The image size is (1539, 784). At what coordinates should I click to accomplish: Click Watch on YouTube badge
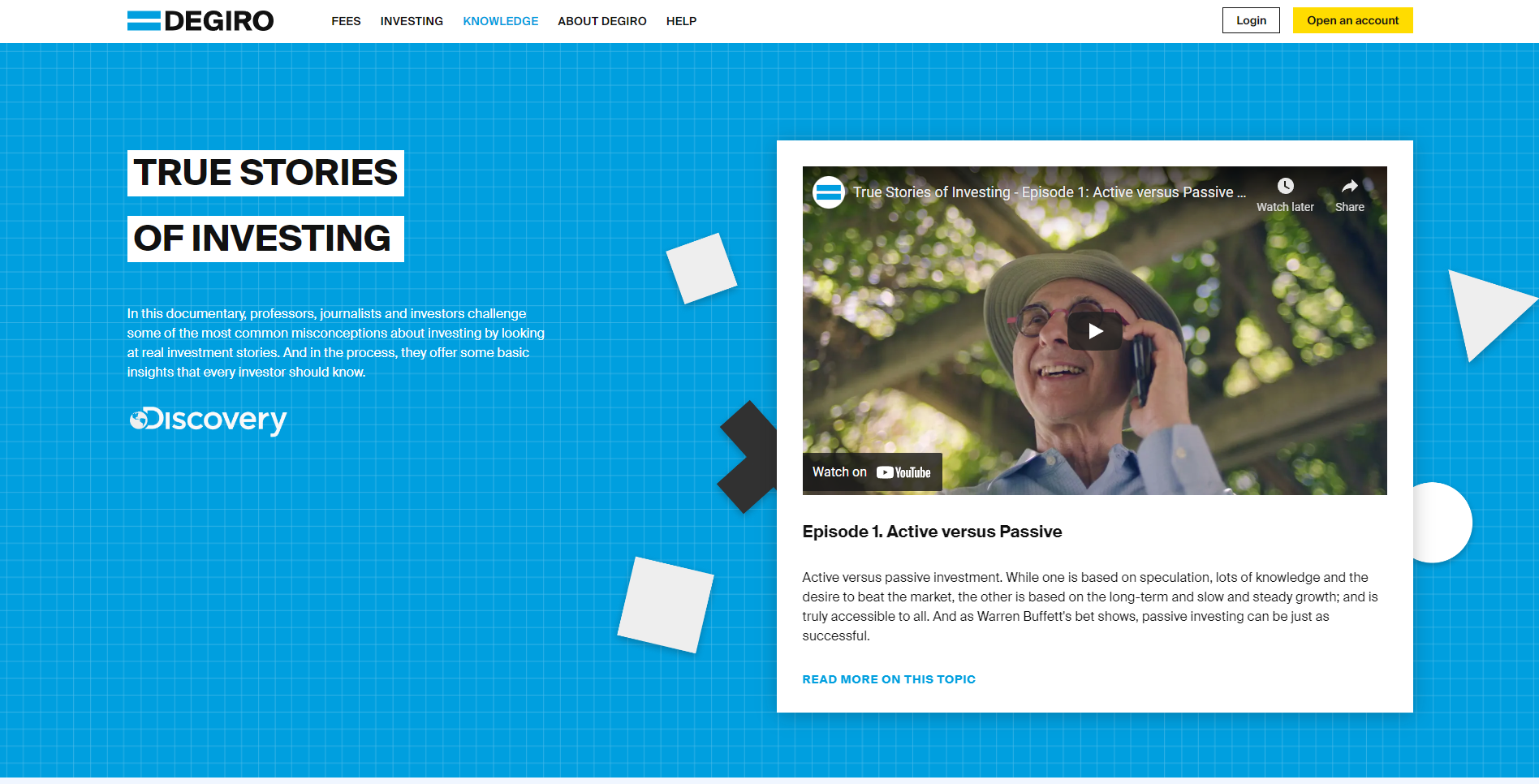872,472
